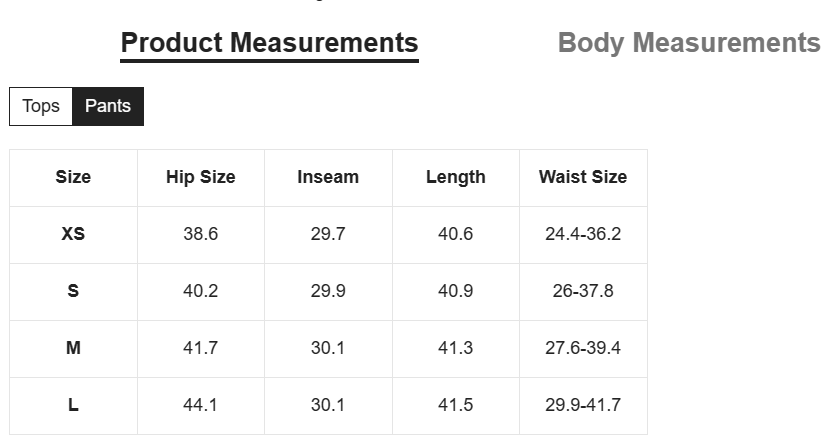835x437 pixels.
Task: Click the S inseam value 29.9
Action: (x=328, y=291)
